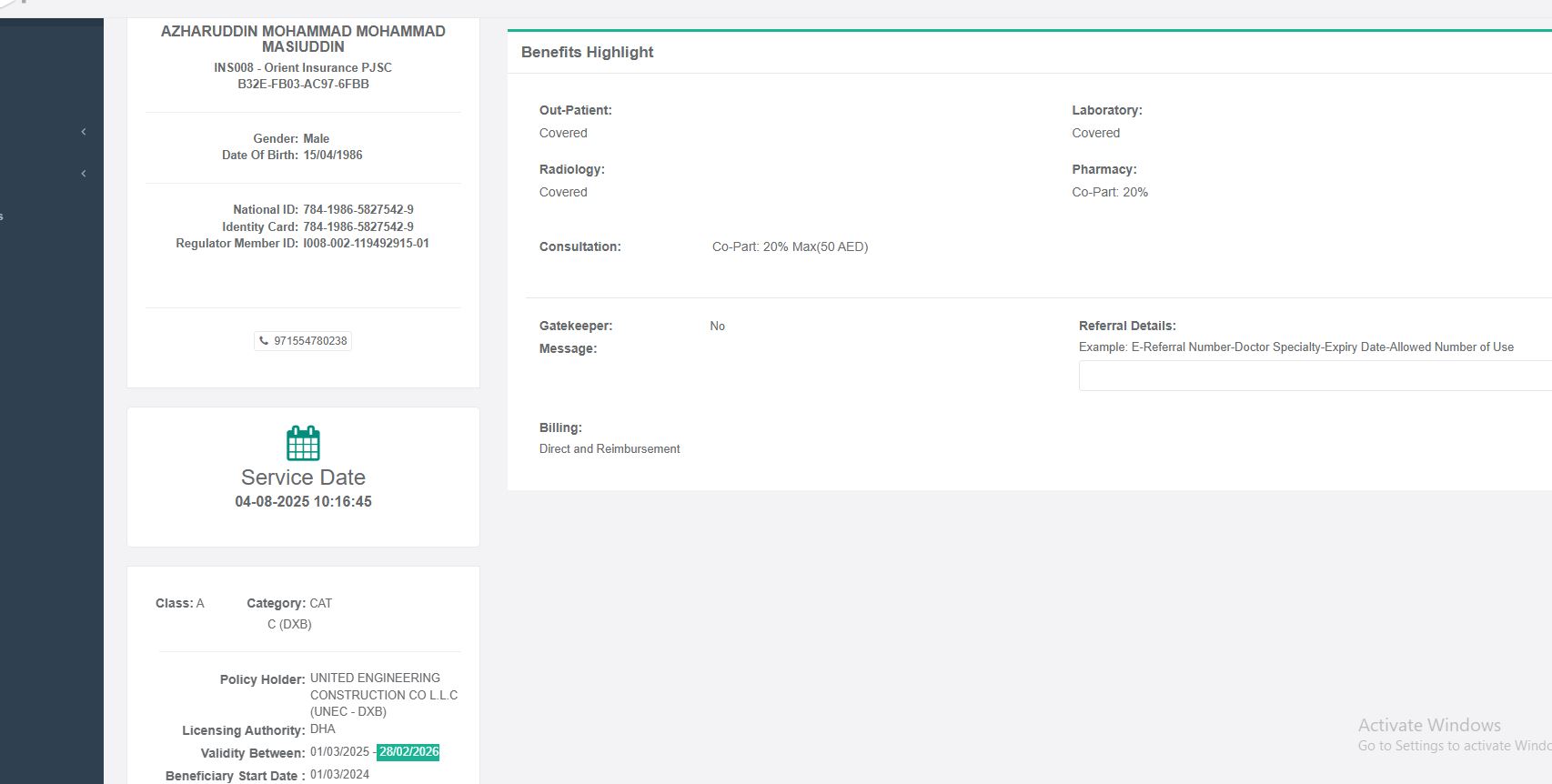Click the Service Date calendar icon
Viewport: 1552px width, 784px height.
[303, 444]
